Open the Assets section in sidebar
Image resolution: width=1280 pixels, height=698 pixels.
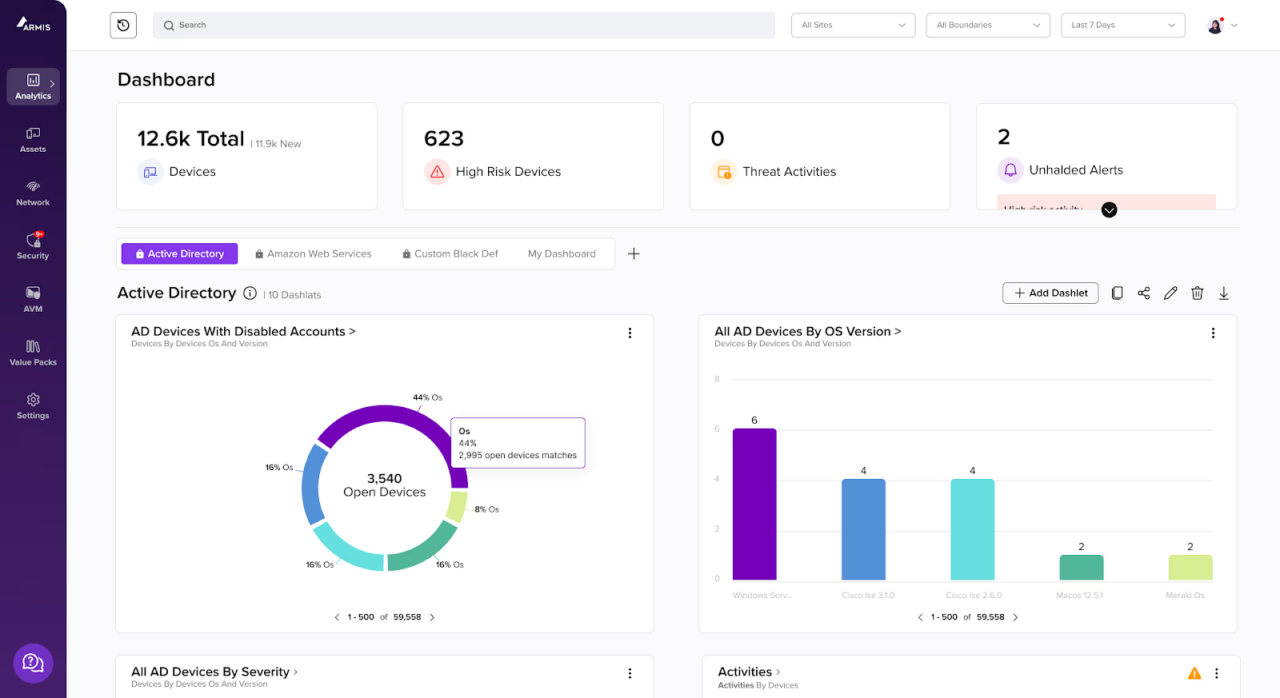coord(33,139)
